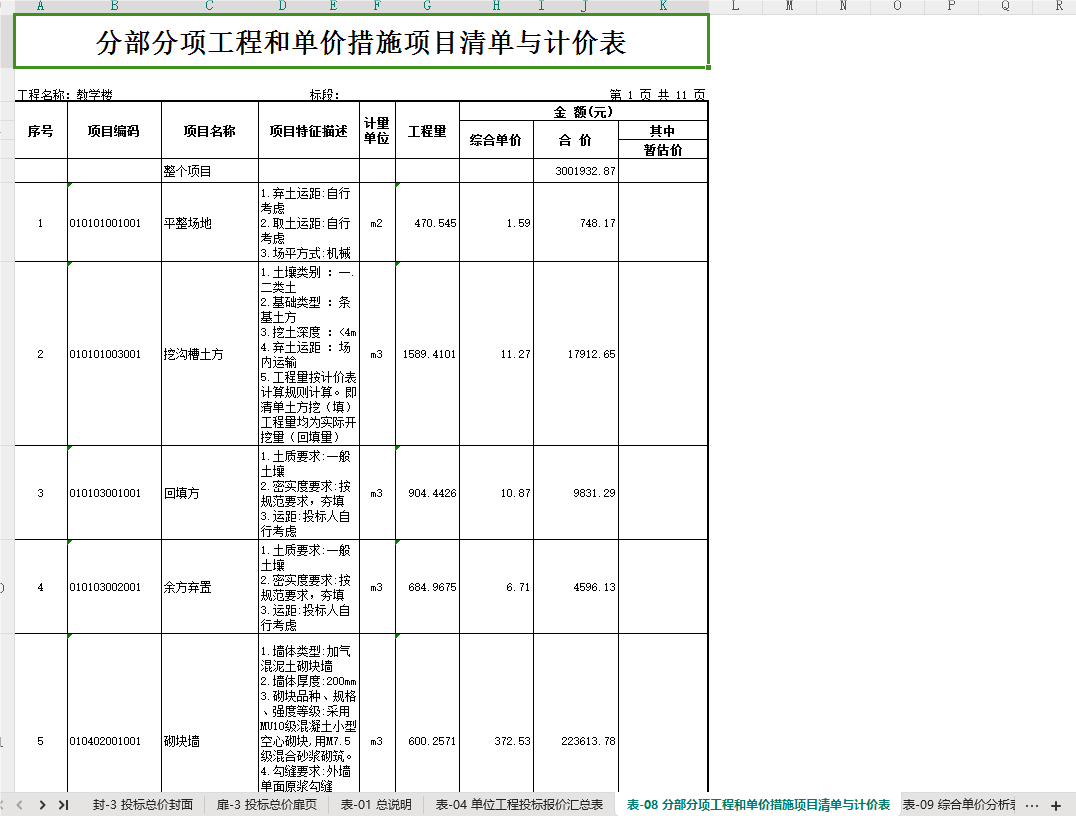Select the title cell 分部分项工程和单价措施项目清单与计价表
Viewport: 1076px width, 816px height.
coord(361,42)
